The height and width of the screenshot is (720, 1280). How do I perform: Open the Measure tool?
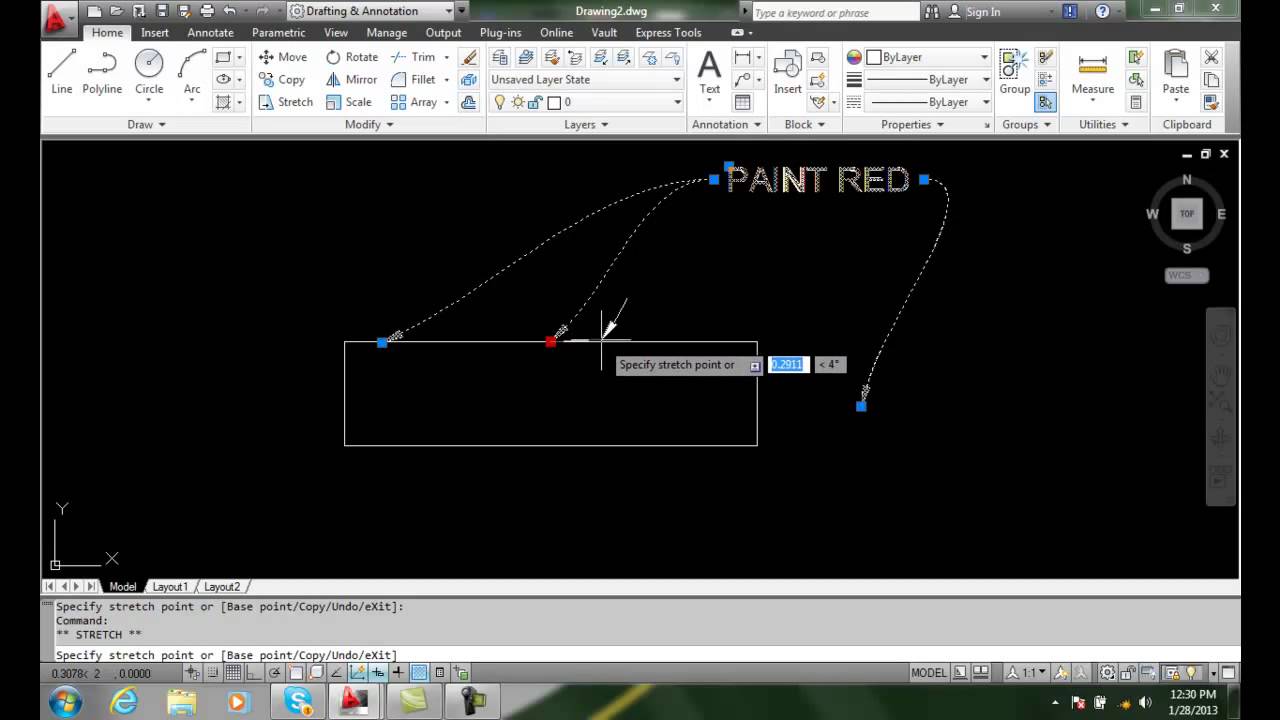point(1092,74)
